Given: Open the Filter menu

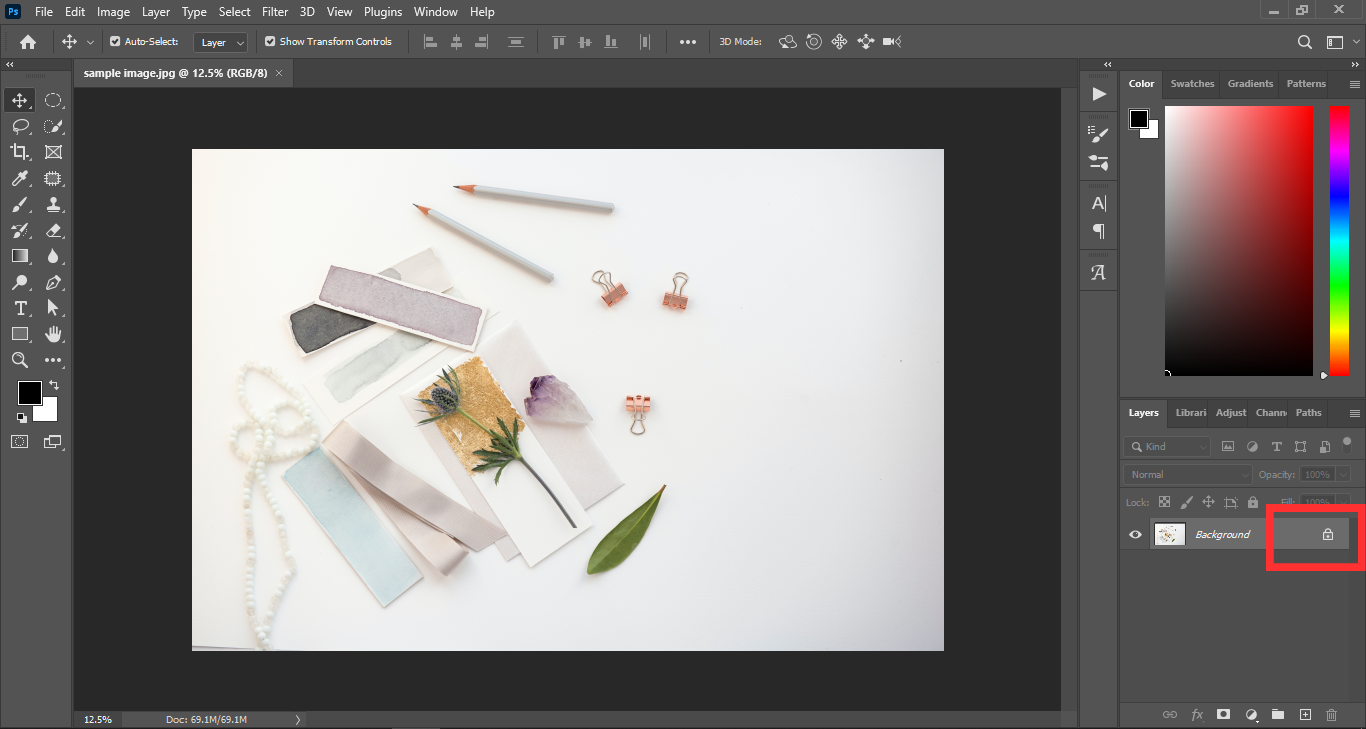Looking at the screenshot, I should 274,12.
